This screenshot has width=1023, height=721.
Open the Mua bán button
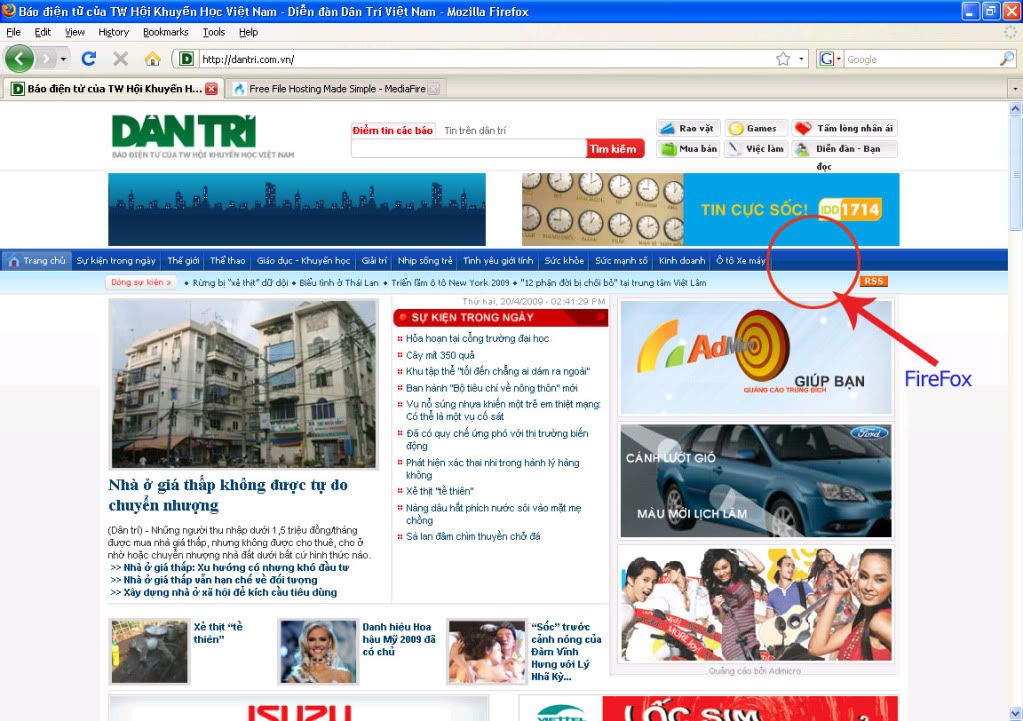point(688,149)
